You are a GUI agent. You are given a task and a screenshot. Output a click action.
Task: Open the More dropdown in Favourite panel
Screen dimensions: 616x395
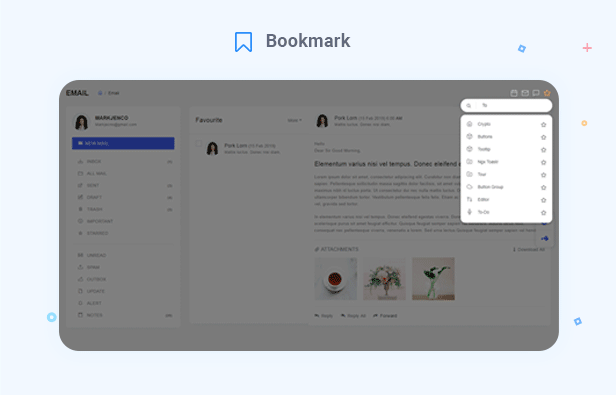(x=295, y=120)
